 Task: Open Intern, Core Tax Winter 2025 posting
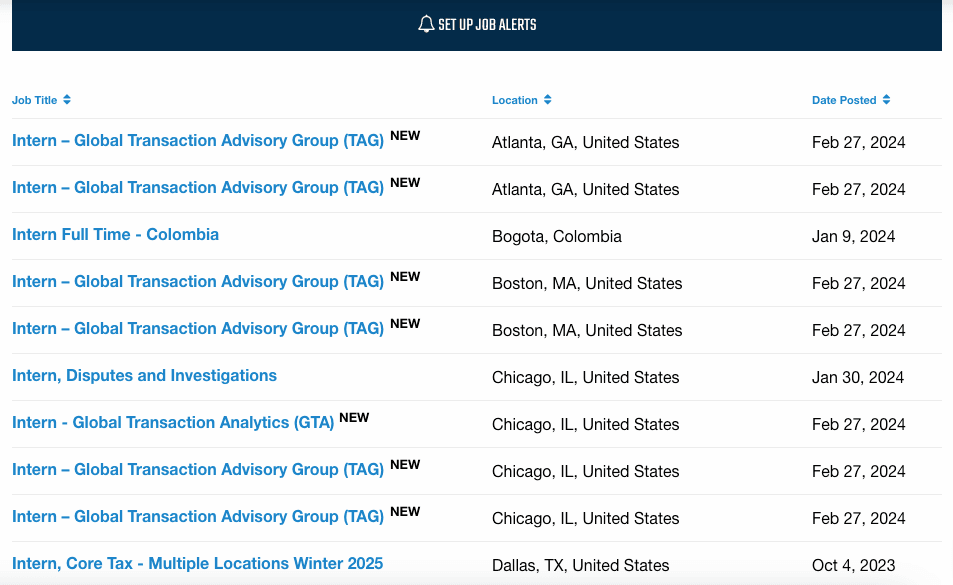point(197,564)
